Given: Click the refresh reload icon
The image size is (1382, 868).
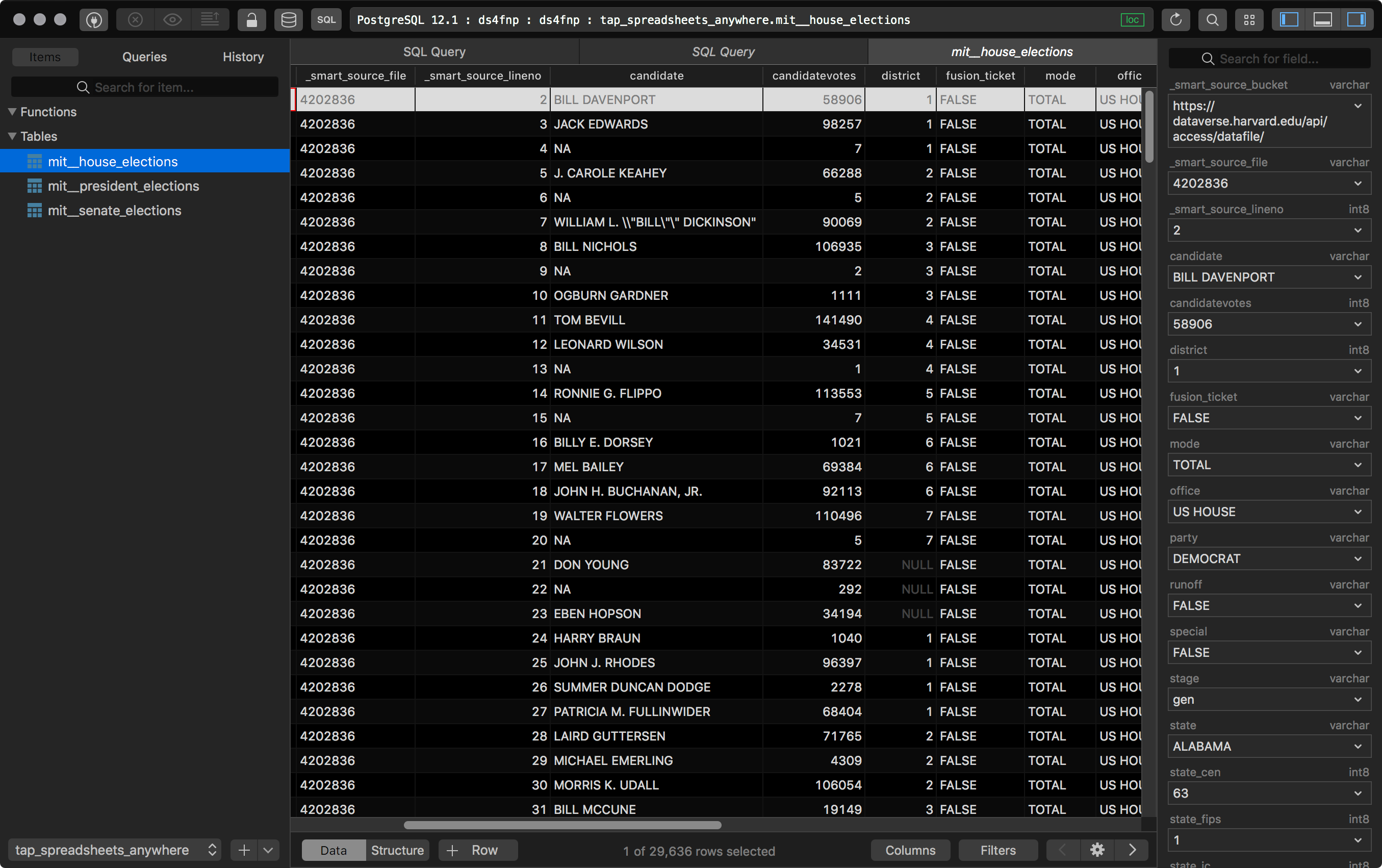Looking at the screenshot, I should point(1175,20).
